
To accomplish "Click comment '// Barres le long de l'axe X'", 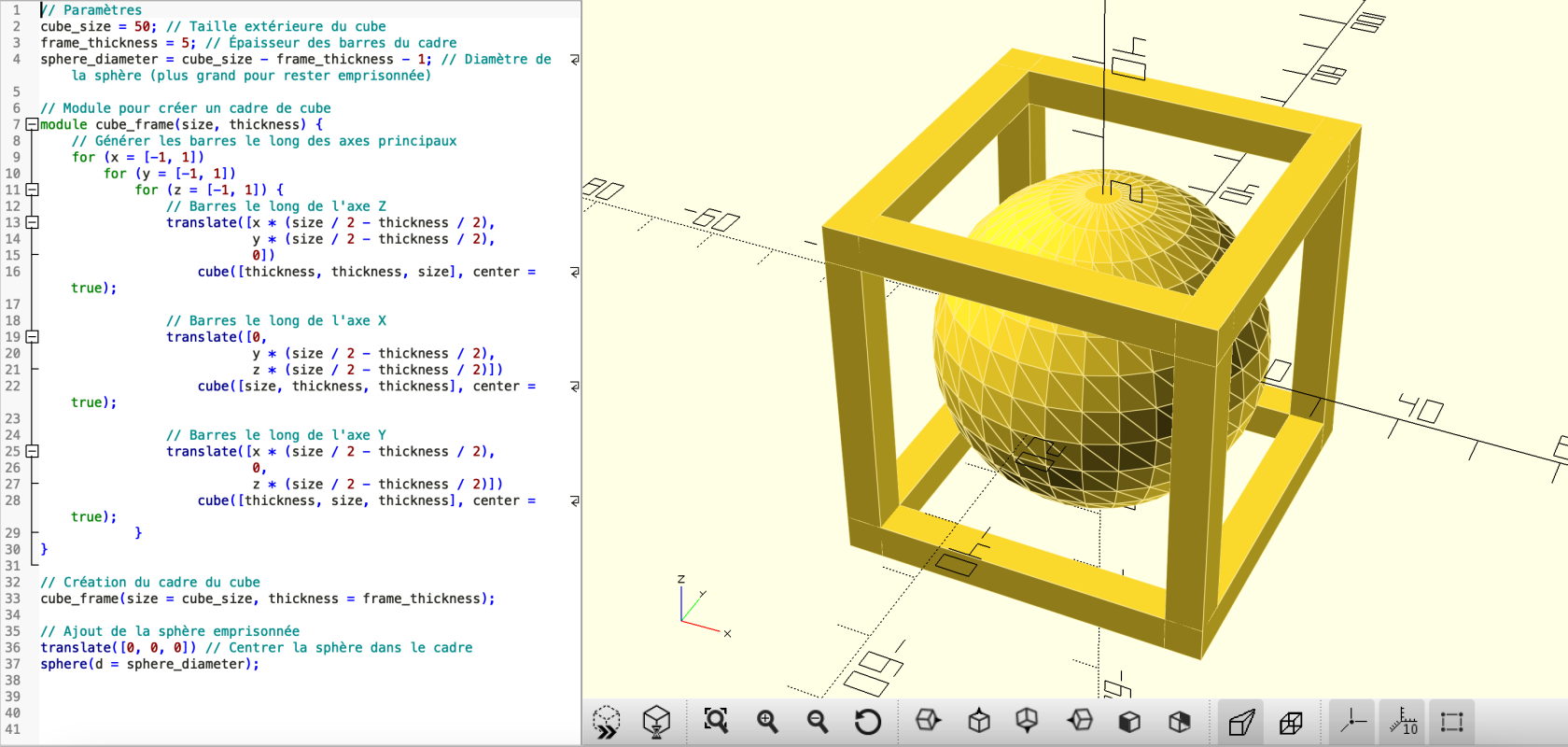I will click(x=276, y=320).
